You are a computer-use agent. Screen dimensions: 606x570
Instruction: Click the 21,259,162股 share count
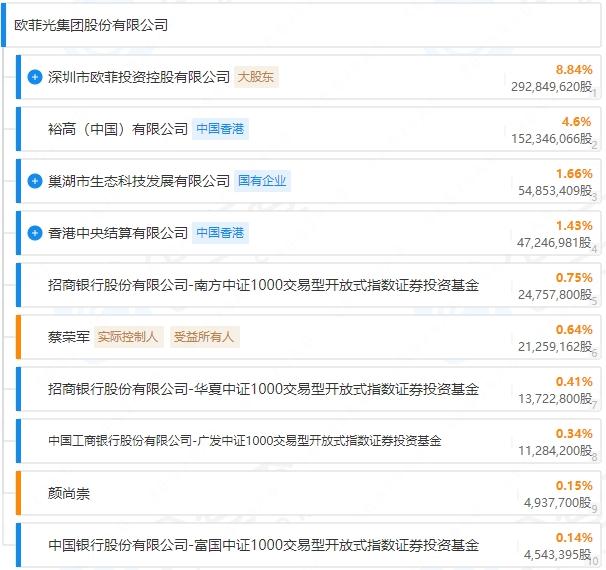click(x=555, y=347)
